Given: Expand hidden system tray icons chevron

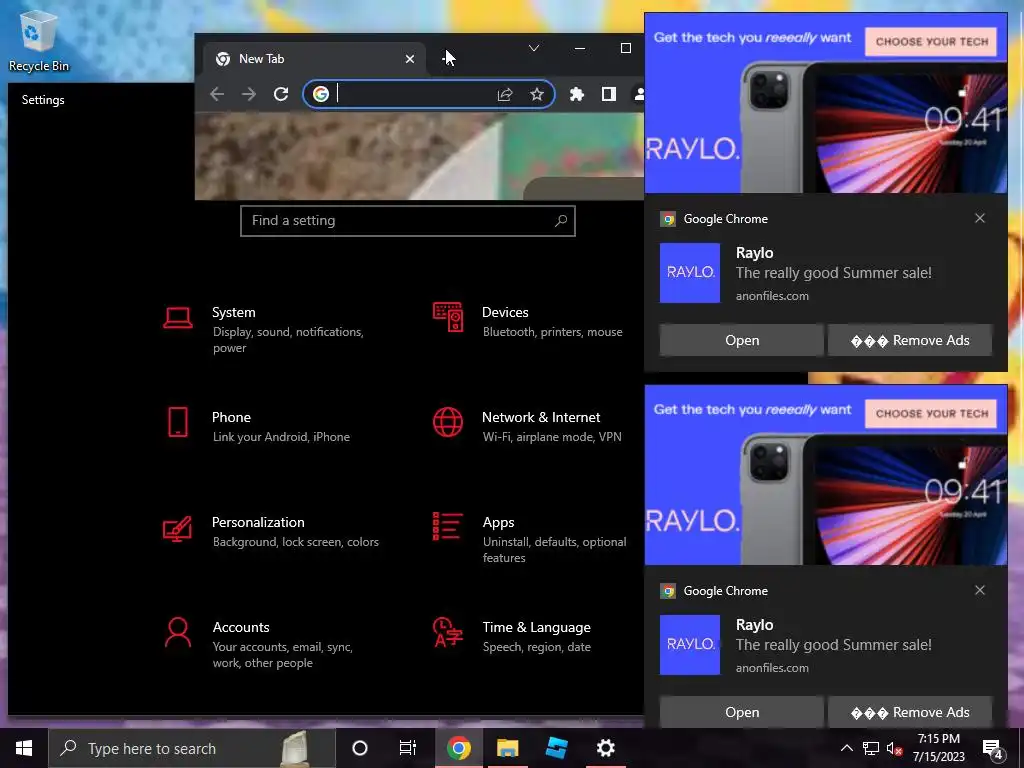Looking at the screenshot, I should 846,748.
